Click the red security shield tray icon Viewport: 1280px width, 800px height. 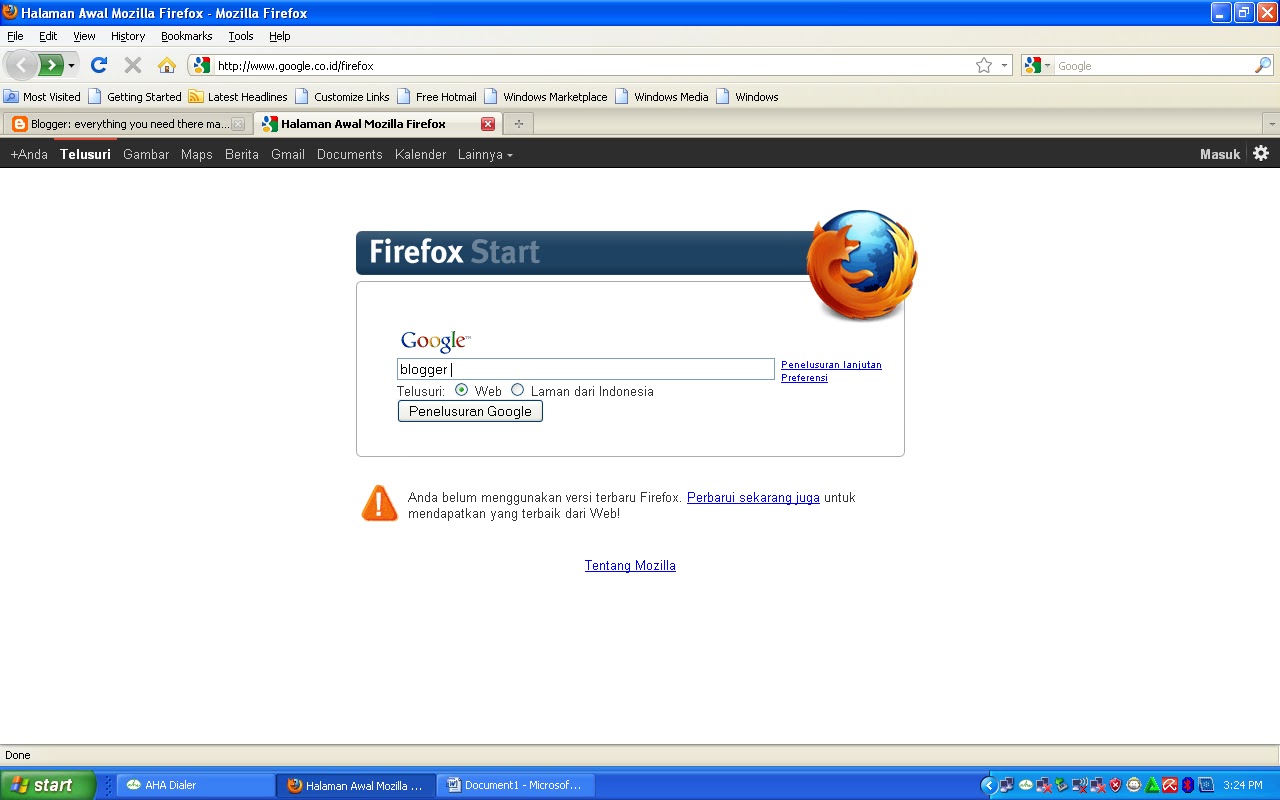1115,785
